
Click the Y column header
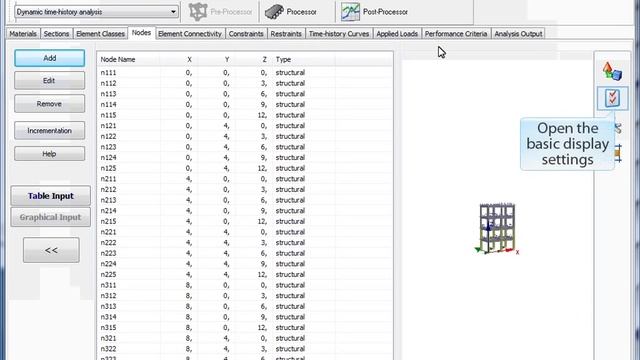click(x=227, y=60)
